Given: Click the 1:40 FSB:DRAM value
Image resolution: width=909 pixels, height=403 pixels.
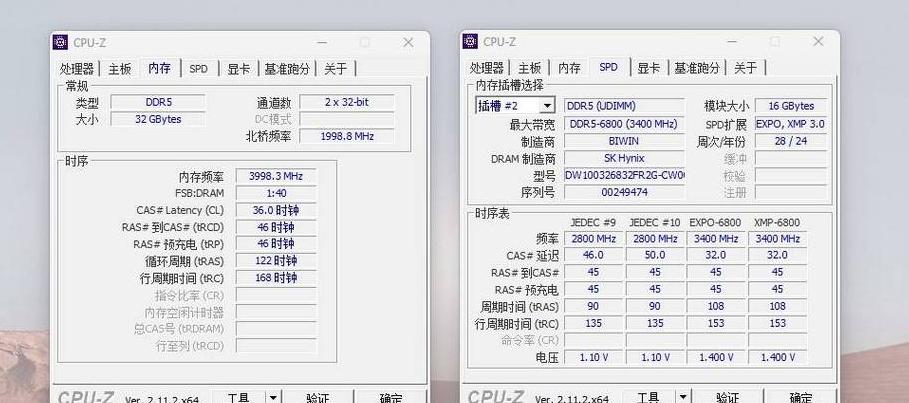Looking at the screenshot, I should click(276, 193).
